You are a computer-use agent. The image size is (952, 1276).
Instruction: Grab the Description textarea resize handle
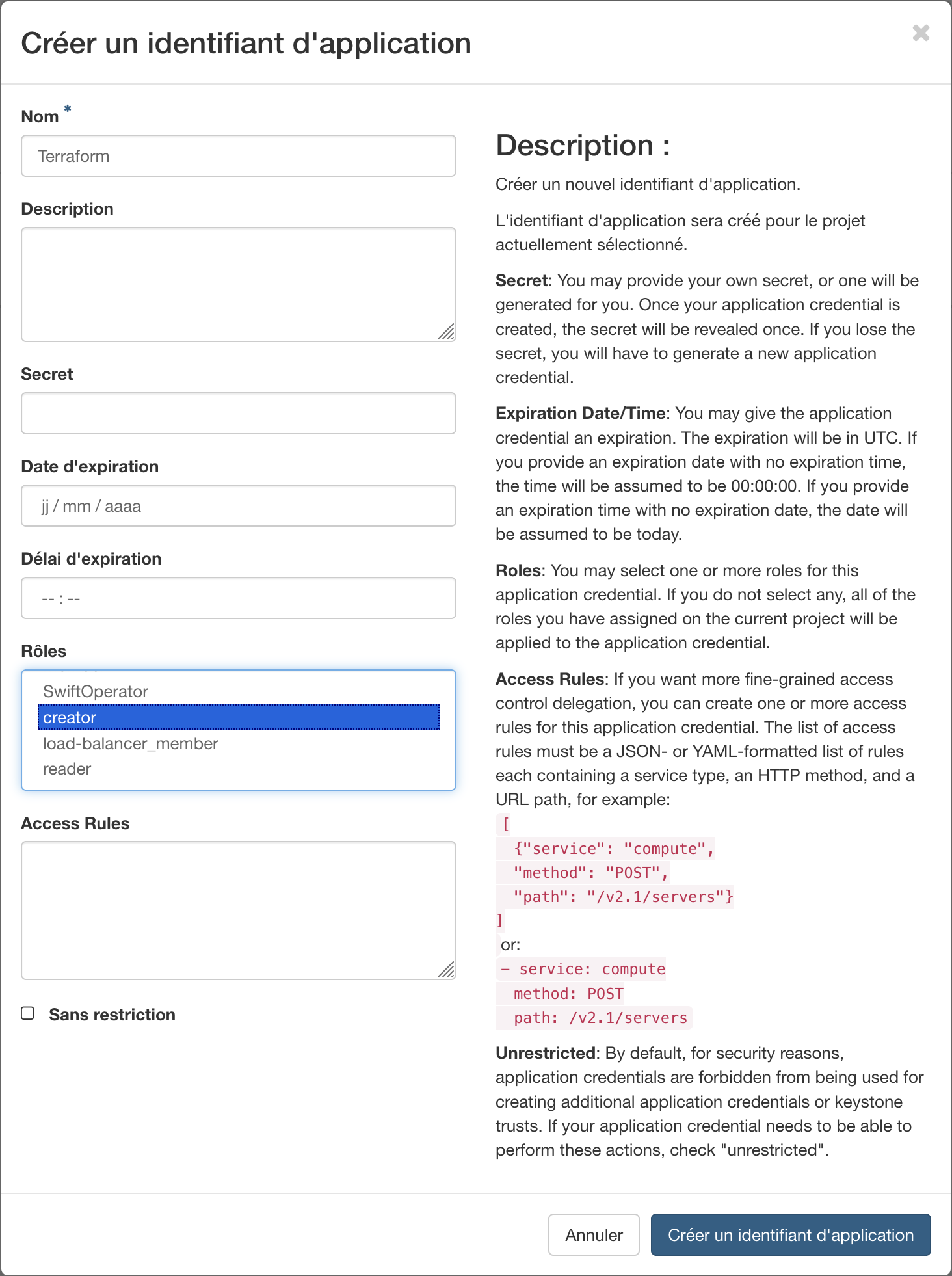447,332
